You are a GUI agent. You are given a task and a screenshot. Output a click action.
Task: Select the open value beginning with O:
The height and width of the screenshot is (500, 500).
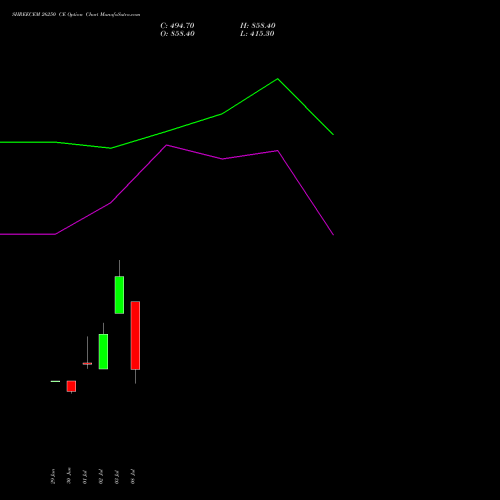(177, 34)
